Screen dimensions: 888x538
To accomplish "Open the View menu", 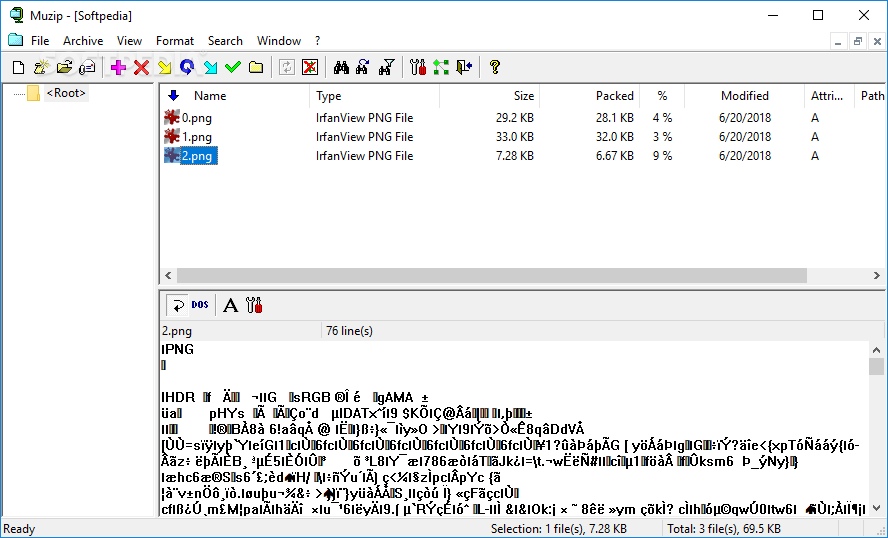I will click(x=129, y=41).
